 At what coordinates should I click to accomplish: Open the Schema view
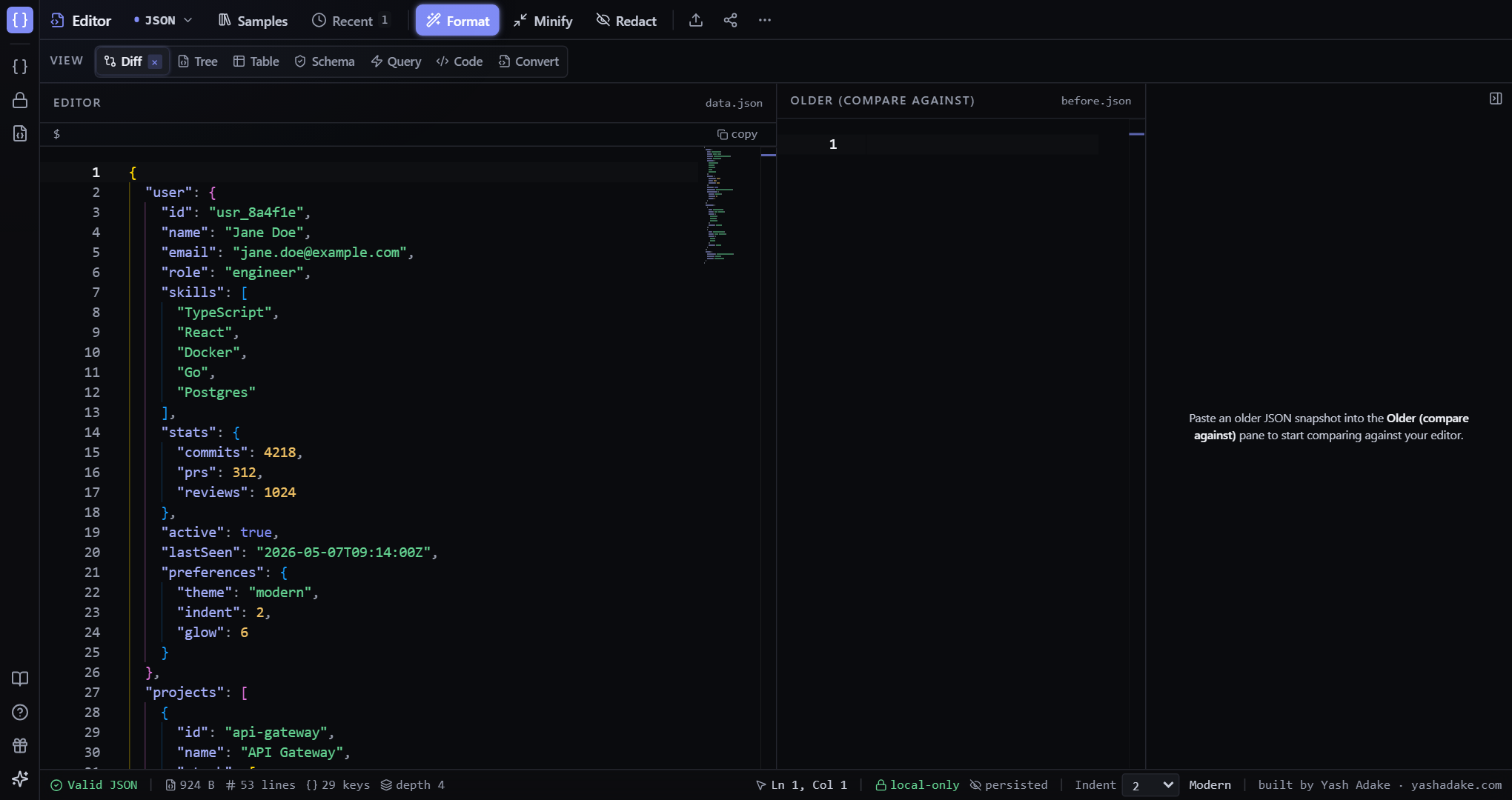[325, 61]
